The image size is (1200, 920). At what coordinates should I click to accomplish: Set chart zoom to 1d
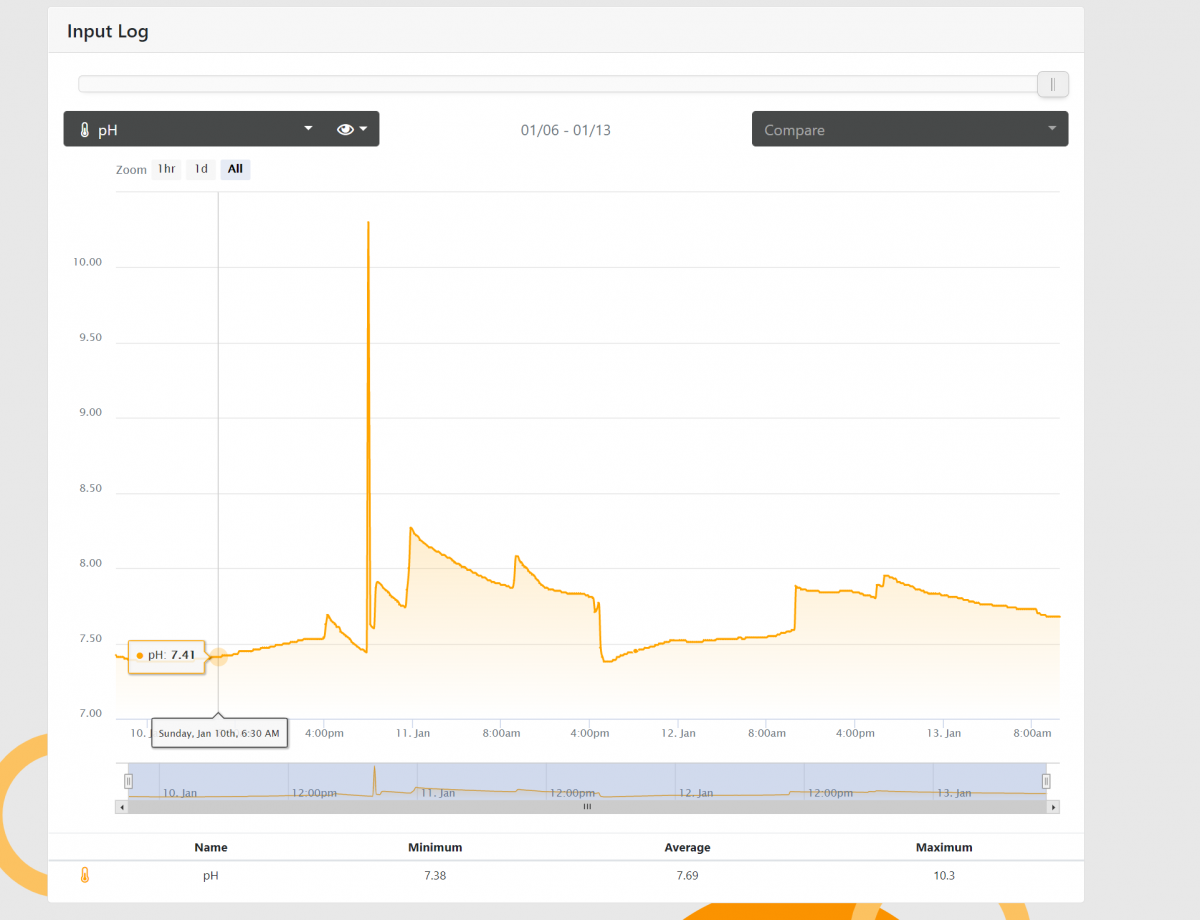(201, 169)
